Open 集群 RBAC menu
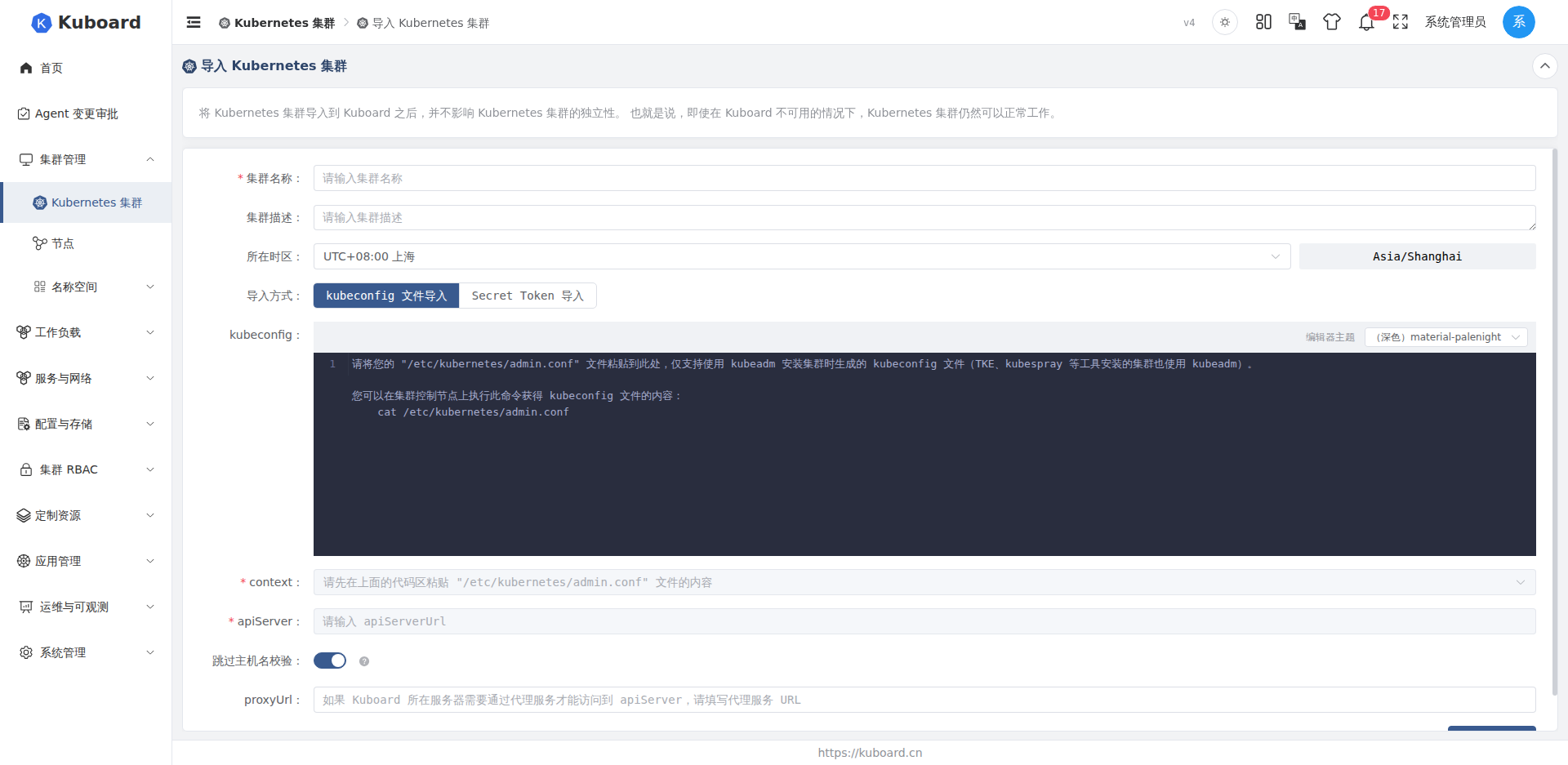Screen dimensions: 1568x765 pyautogui.click(x=86, y=469)
